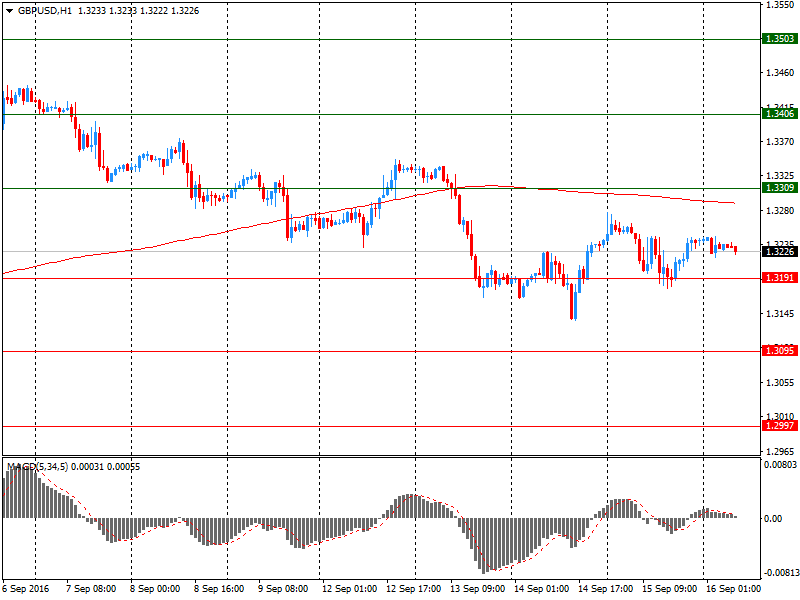Viewport: 800px width, 600px height.
Task: Click the MACD zero level label 0.00
Action: (773, 518)
